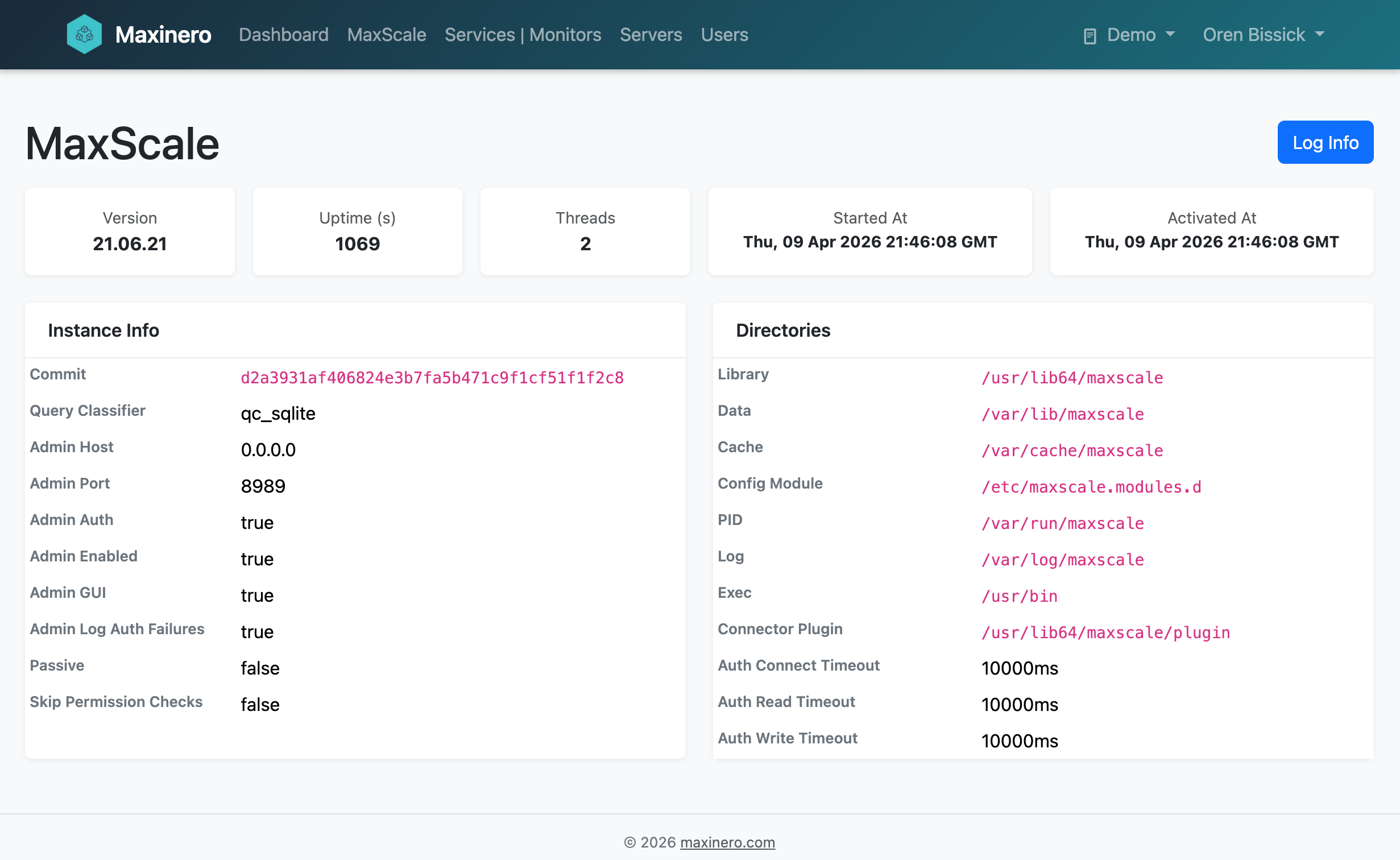
Task: Go to the Dashboard nav item
Action: pos(283,35)
